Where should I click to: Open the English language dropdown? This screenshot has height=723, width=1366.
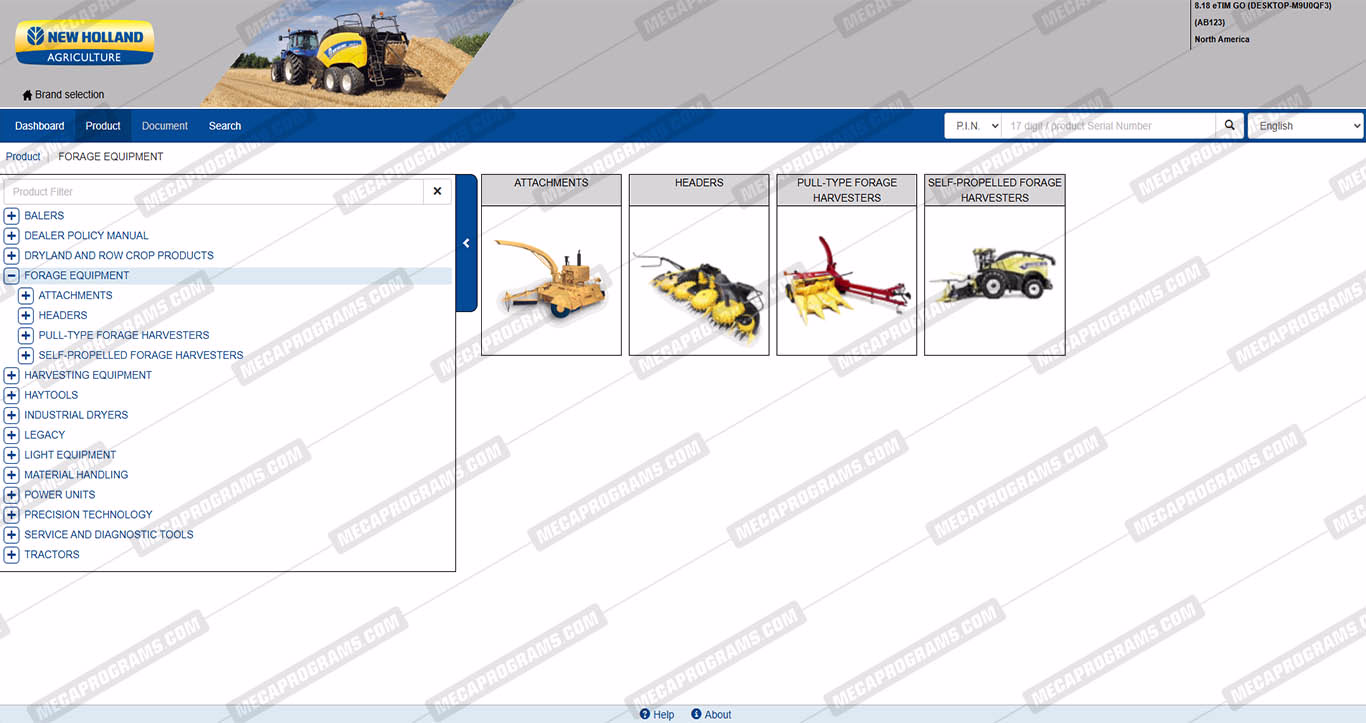pos(1305,126)
